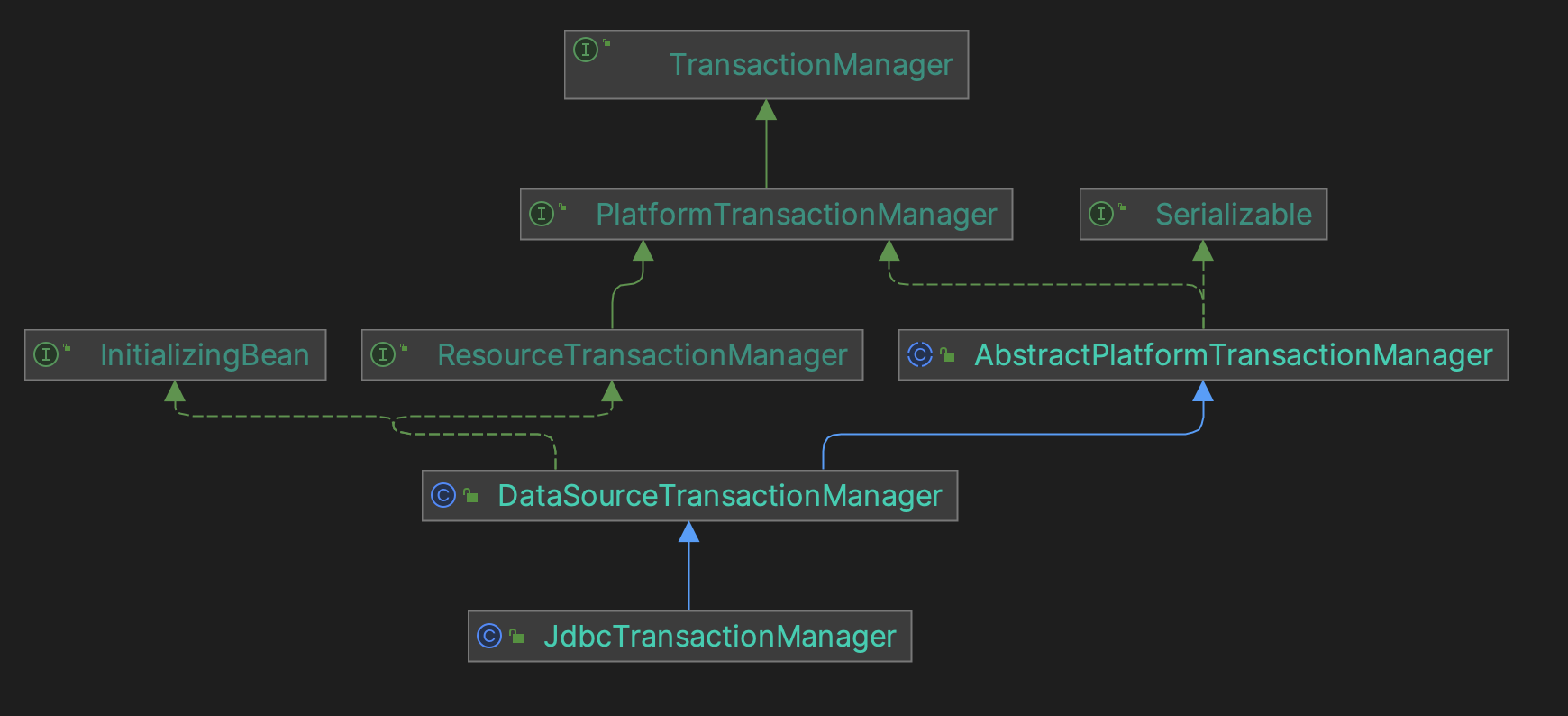Viewport: 1568px width, 716px height.
Task: Click the interface icon beside ResourceTransactionManager
Action: pyautogui.click(x=383, y=354)
